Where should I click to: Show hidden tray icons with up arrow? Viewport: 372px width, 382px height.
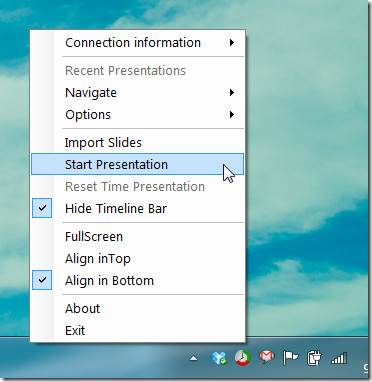pyautogui.click(x=193, y=359)
